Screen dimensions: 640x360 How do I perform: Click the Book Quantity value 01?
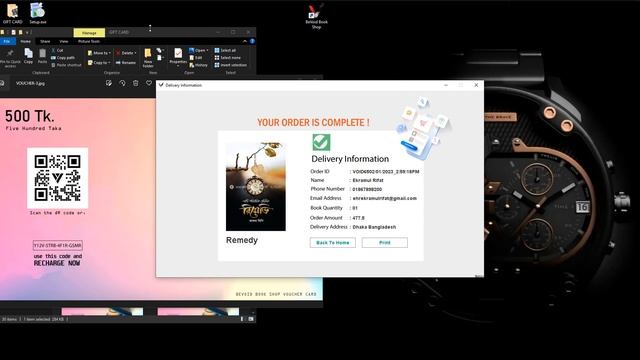pyautogui.click(x=355, y=208)
